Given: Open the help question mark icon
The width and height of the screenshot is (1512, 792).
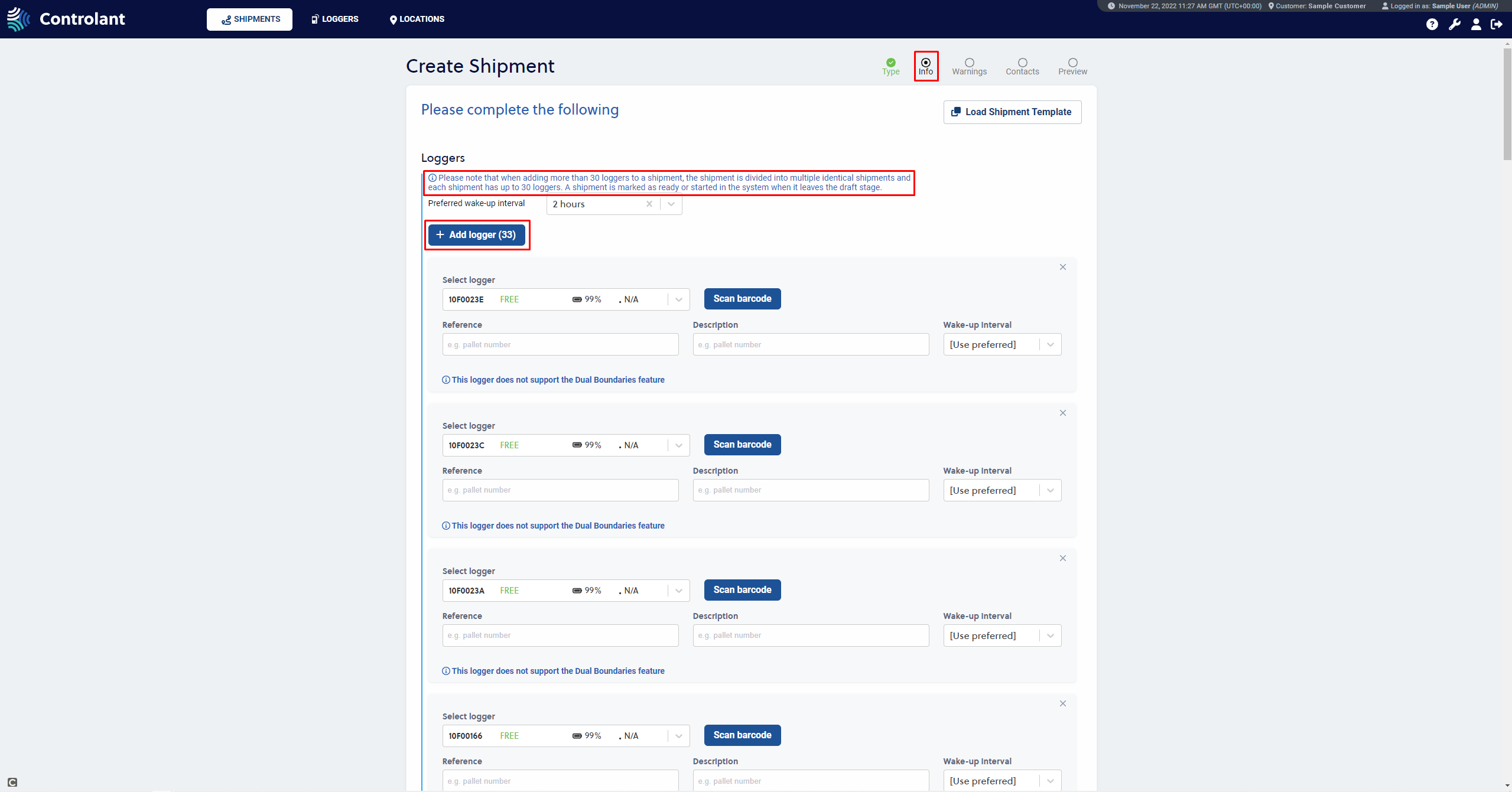Looking at the screenshot, I should pyautogui.click(x=1432, y=24).
